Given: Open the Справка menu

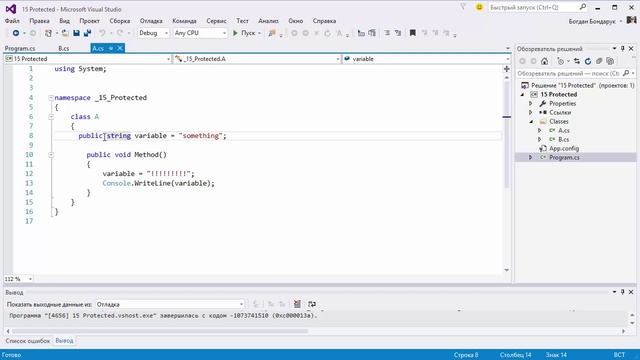Looking at the screenshot, I should 324,21.
